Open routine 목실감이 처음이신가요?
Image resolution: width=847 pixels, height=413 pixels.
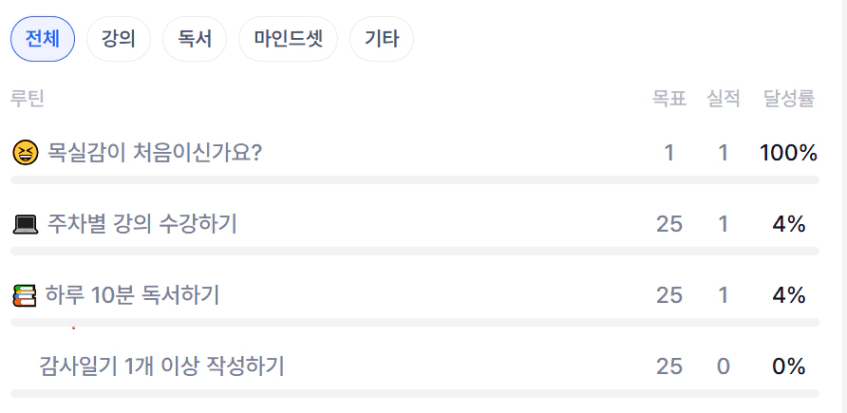pyautogui.click(x=155, y=153)
